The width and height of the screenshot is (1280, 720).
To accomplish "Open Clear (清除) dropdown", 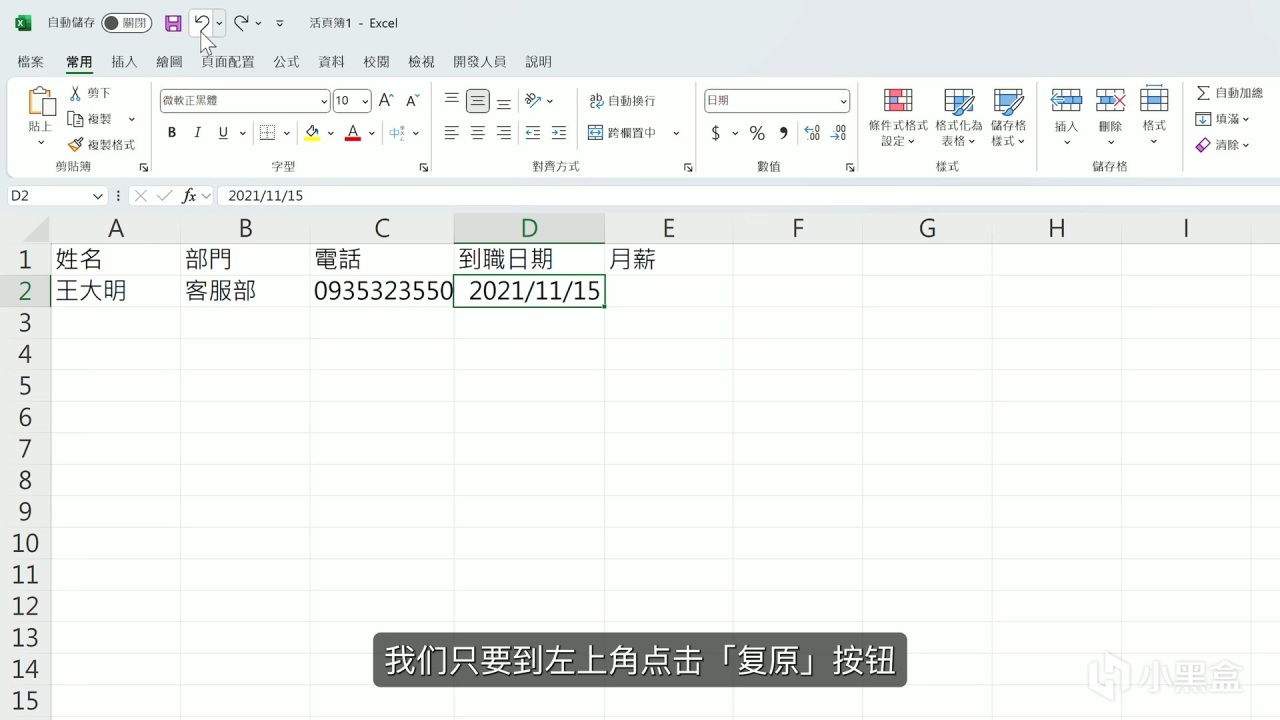I will pos(1223,145).
